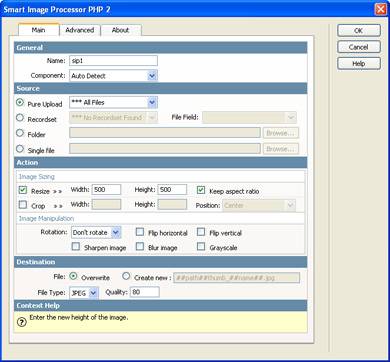390x362 pixels.
Task: Enable Sharpen image checkbox
Action: click(x=76, y=247)
